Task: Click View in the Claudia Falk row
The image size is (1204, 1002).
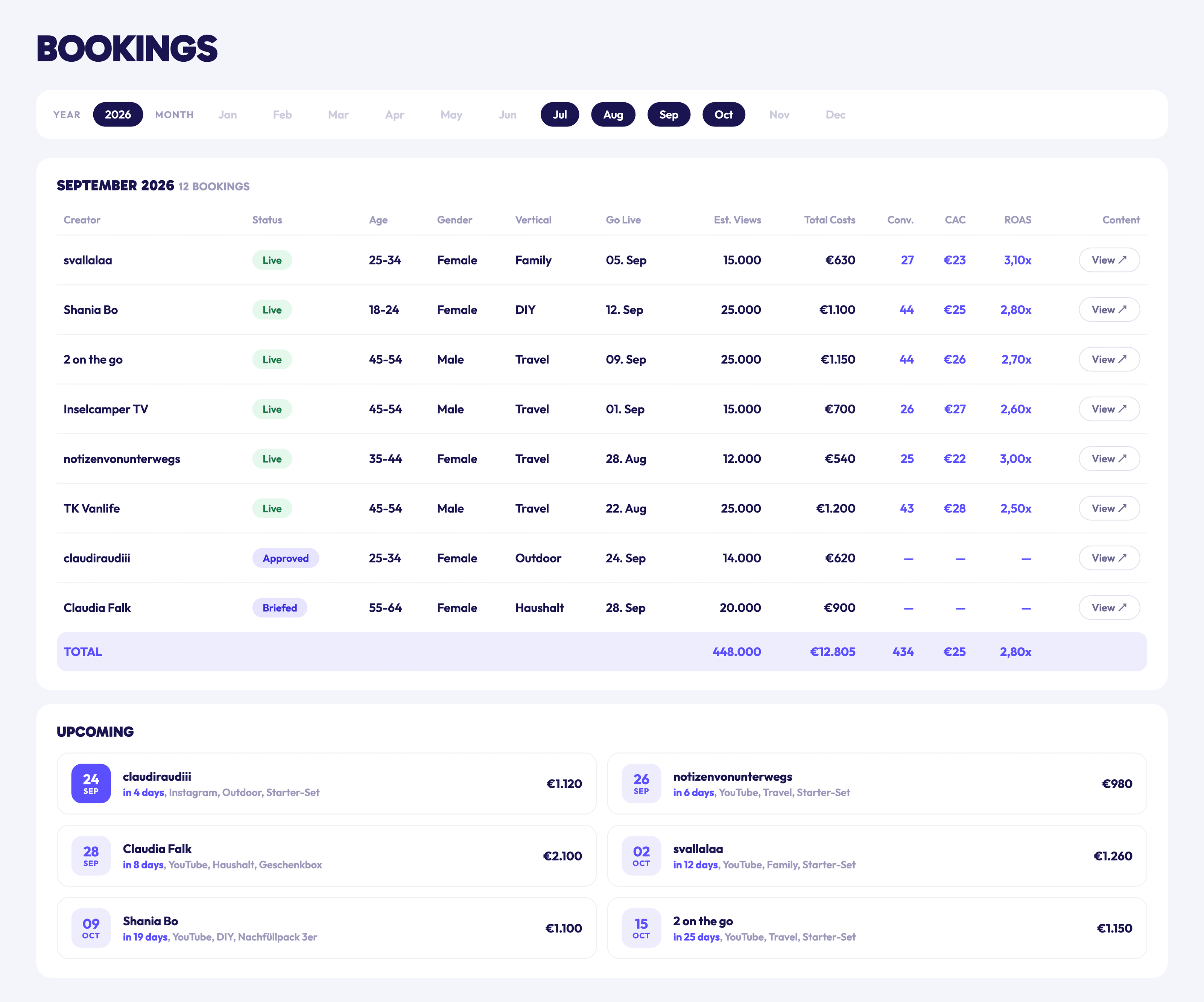Action: (1109, 608)
